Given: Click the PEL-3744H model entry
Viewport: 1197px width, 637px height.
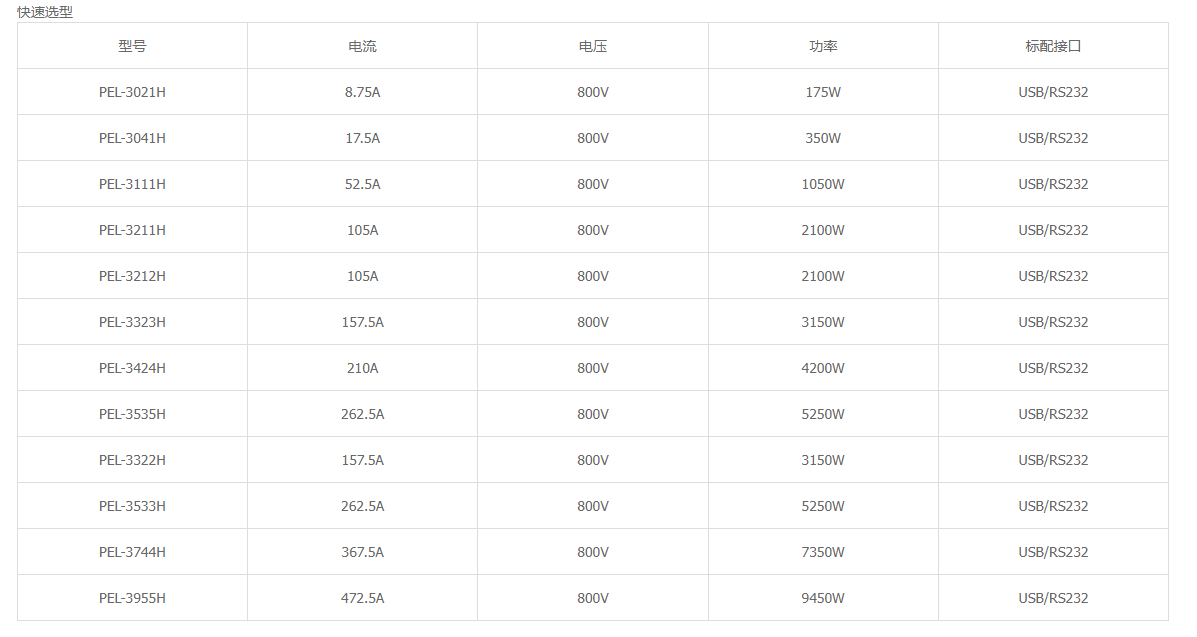Looking at the screenshot, I should coord(132,552).
